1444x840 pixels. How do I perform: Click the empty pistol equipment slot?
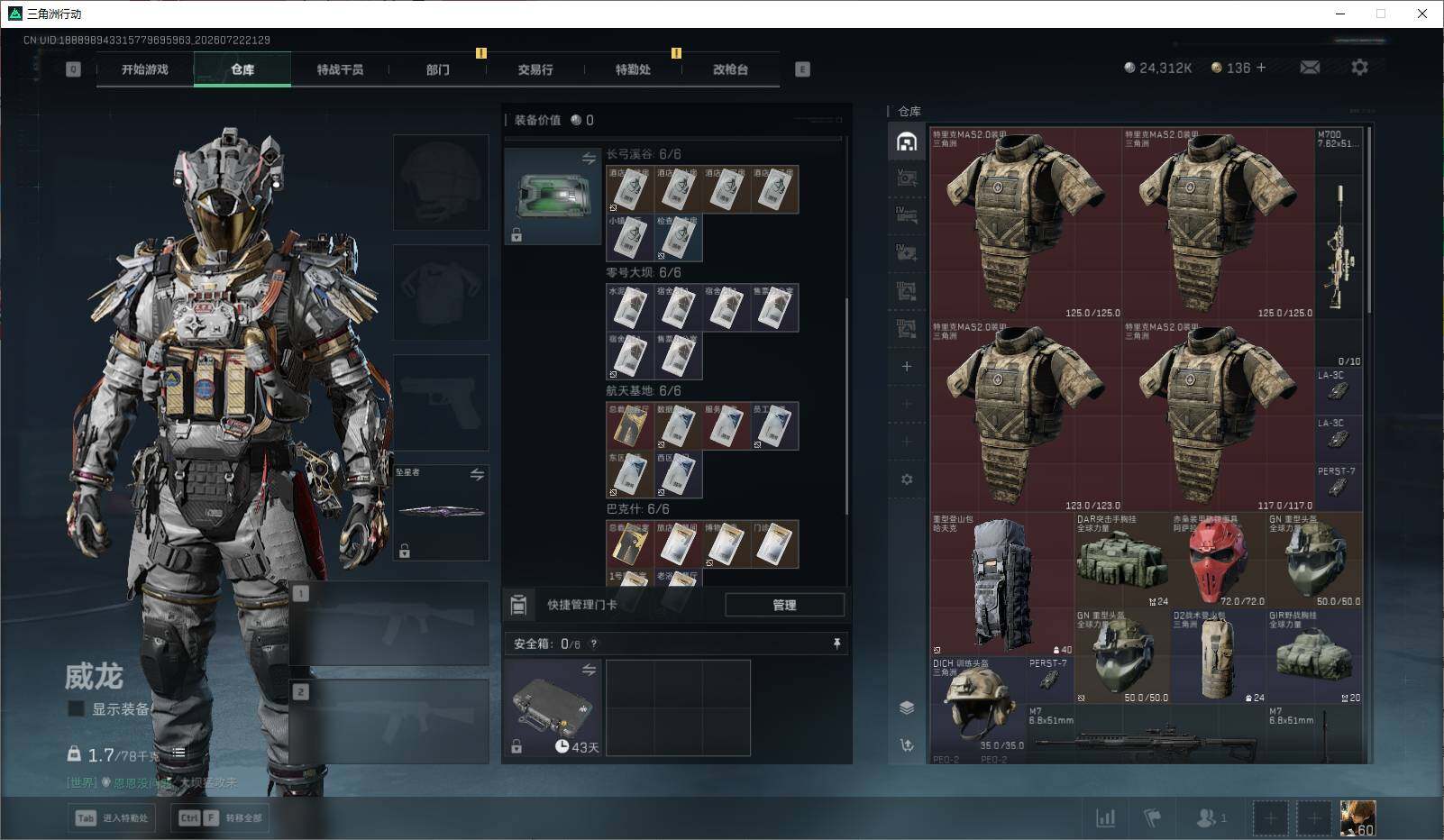click(441, 402)
